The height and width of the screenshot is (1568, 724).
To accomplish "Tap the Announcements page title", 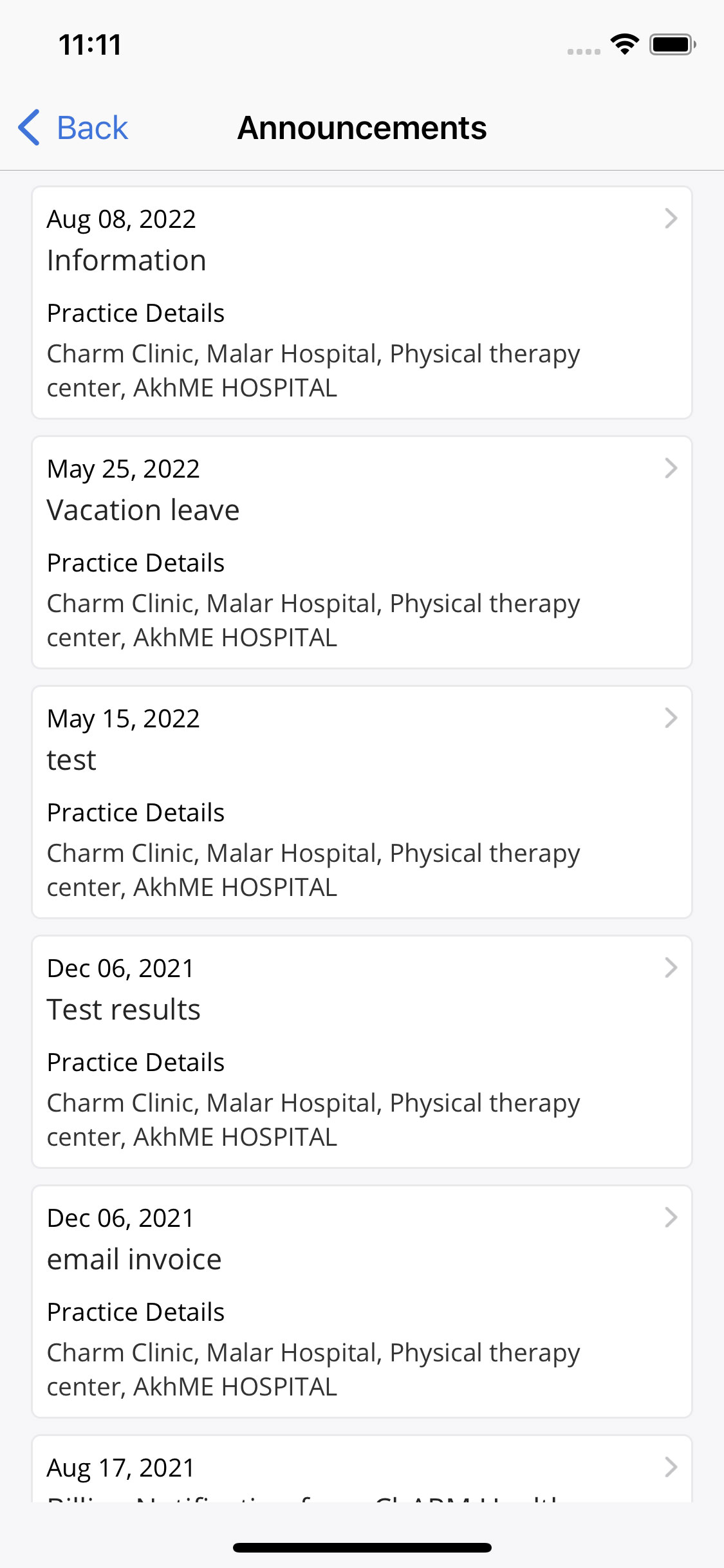I will pyautogui.click(x=362, y=127).
